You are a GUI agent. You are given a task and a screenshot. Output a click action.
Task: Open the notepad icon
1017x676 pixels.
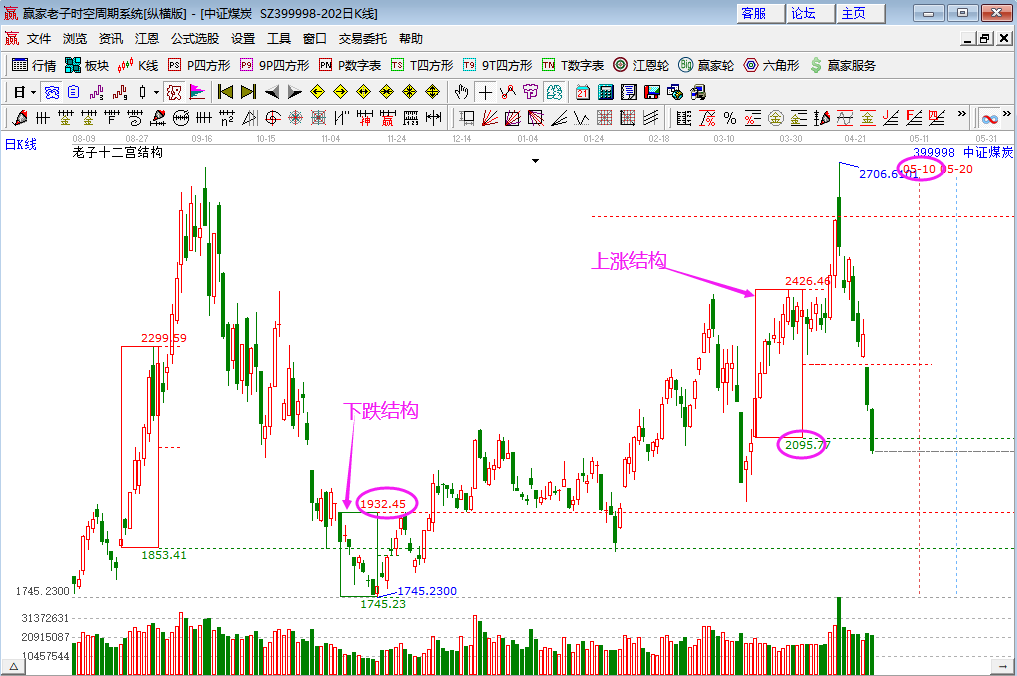[x=628, y=93]
